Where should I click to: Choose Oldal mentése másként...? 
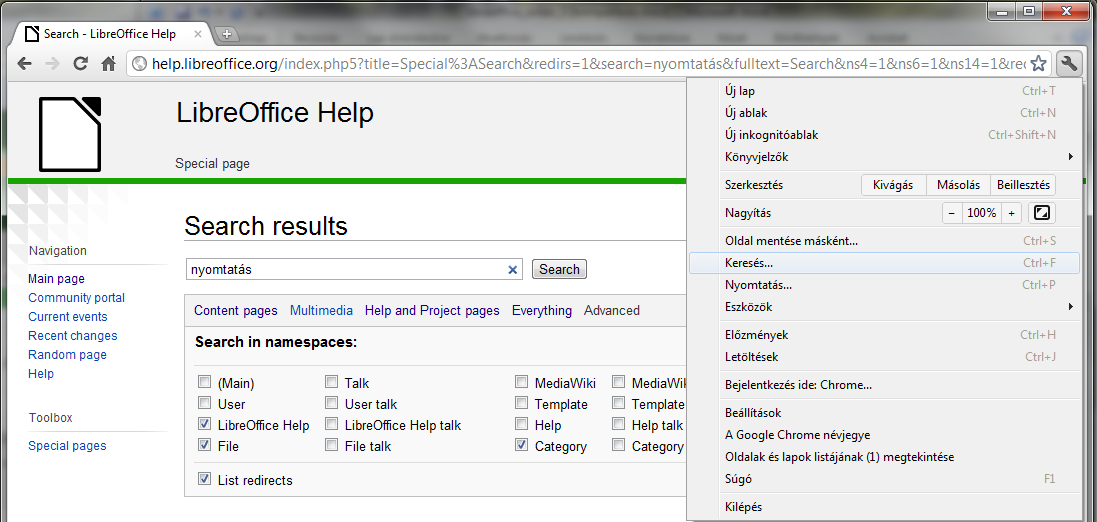click(884, 241)
